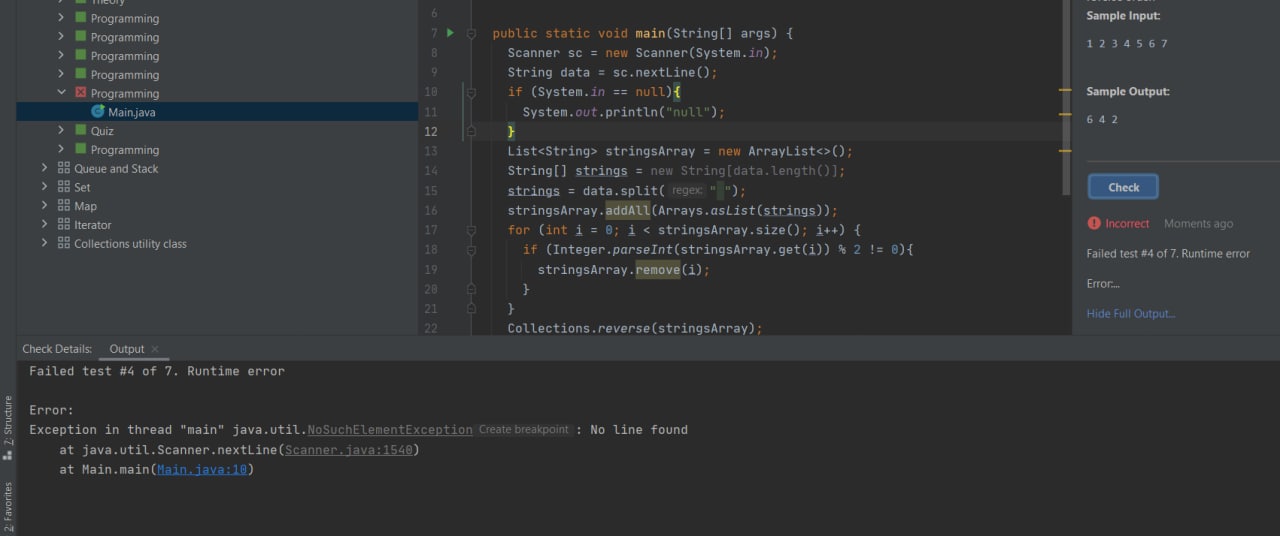Viewport: 1280px width, 536px height.
Task: Click the 'String data = sc.nextLine();' line
Action: pyautogui.click(x=612, y=72)
